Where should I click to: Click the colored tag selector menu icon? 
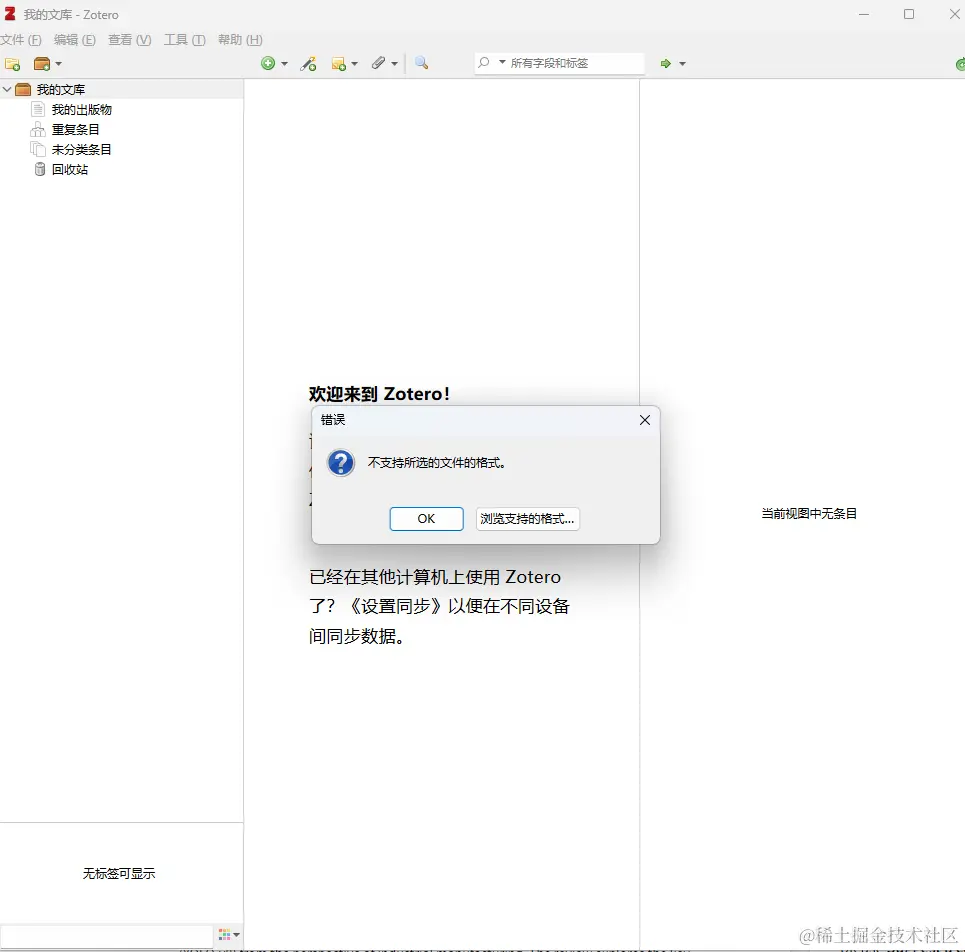pos(229,935)
